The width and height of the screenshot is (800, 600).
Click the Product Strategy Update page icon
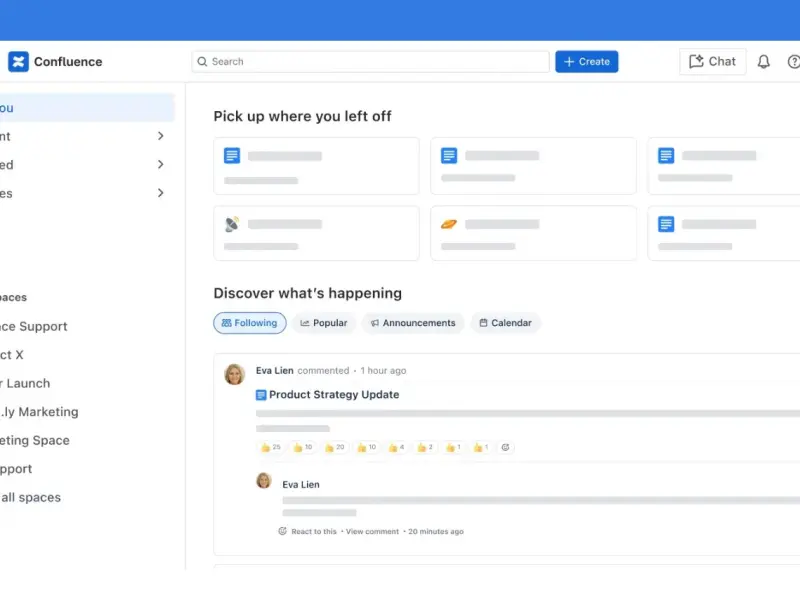[261, 395]
